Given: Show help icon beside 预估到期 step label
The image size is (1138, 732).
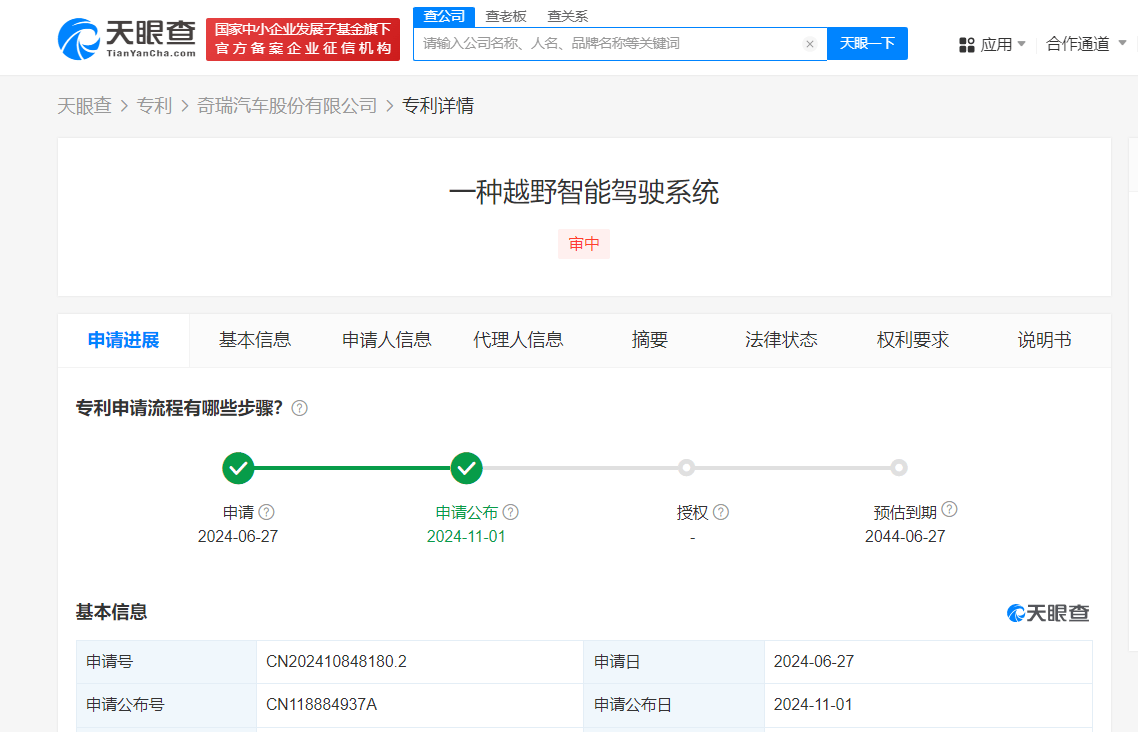Looking at the screenshot, I should click(949, 509).
